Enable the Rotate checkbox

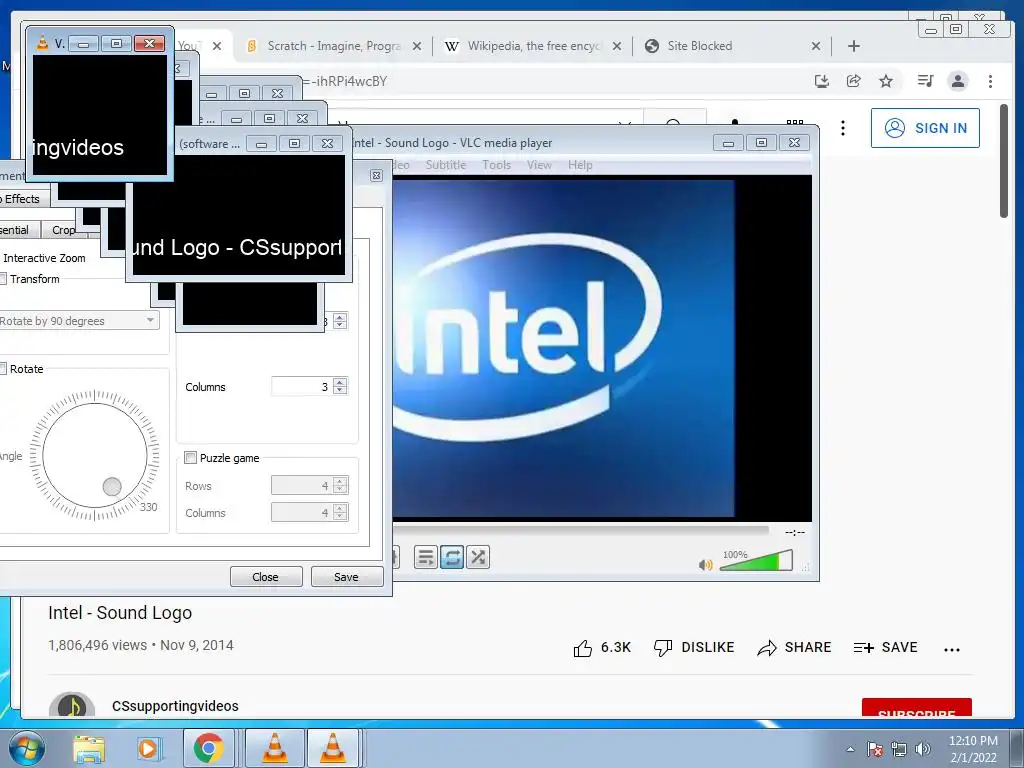3,368
